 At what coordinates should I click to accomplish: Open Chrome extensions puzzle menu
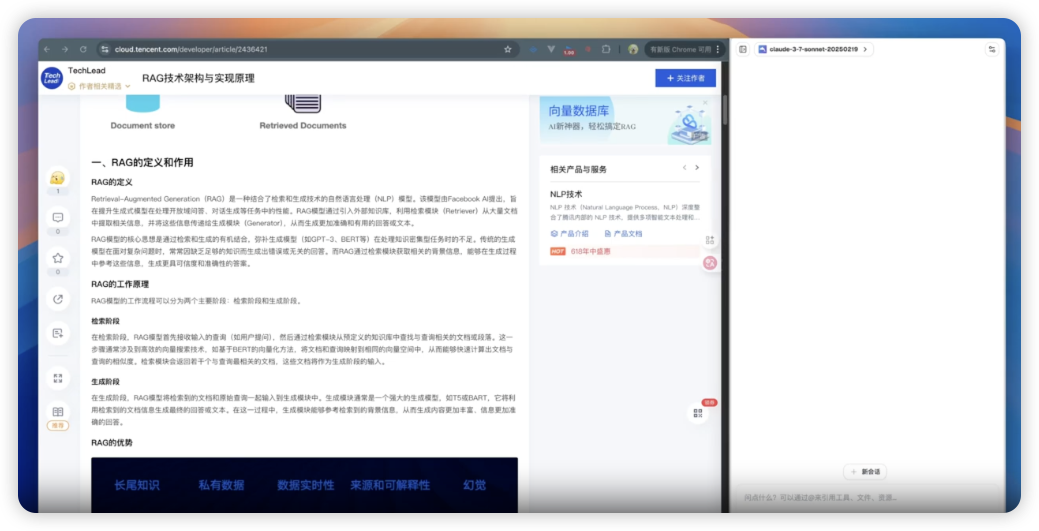[606, 49]
